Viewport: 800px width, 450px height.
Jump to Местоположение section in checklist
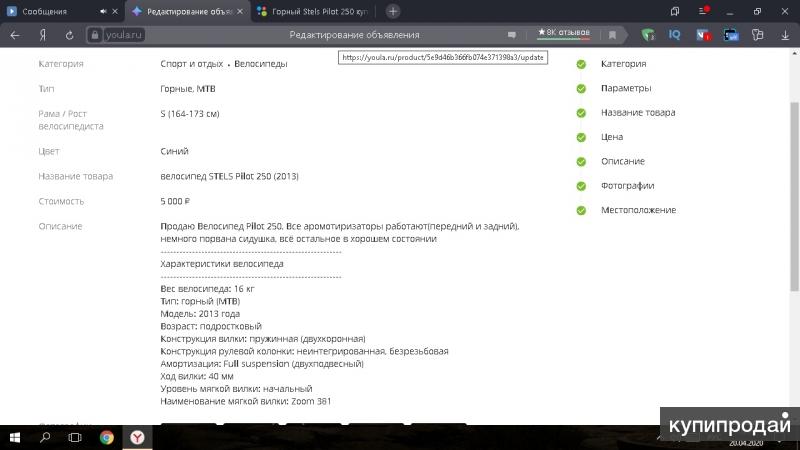(x=638, y=210)
